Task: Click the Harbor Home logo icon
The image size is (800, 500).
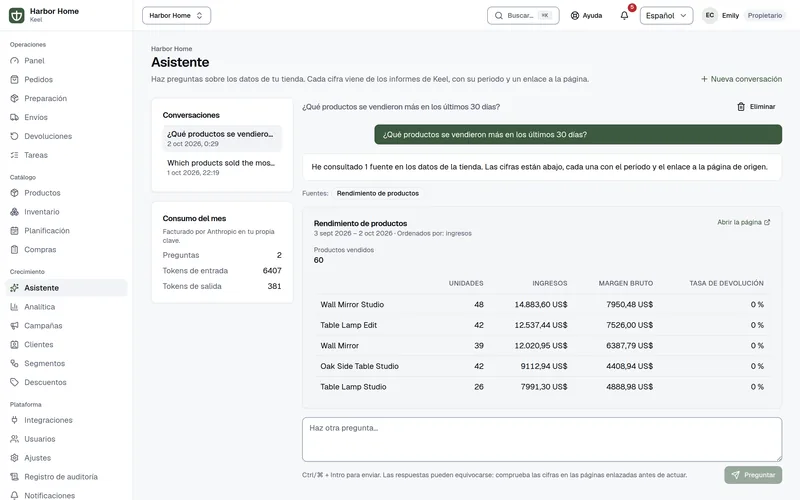Action: click(17, 15)
